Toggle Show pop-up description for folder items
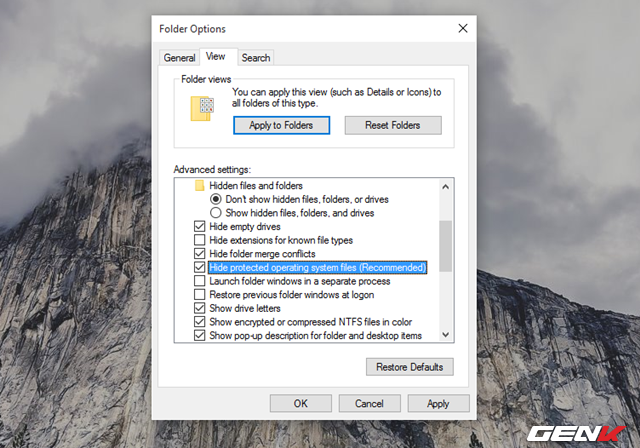The image size is (640, 448). coord(200,335)
